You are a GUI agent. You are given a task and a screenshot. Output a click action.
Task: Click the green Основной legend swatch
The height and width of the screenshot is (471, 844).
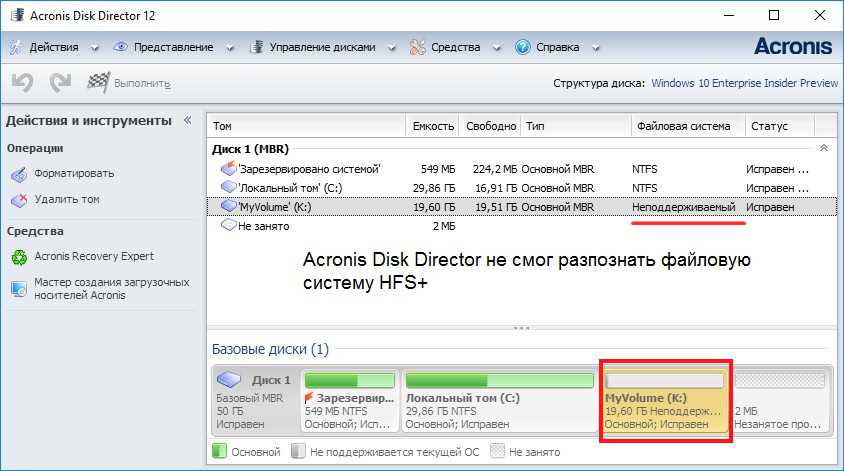pyautogui.click(x=219, y=452)
